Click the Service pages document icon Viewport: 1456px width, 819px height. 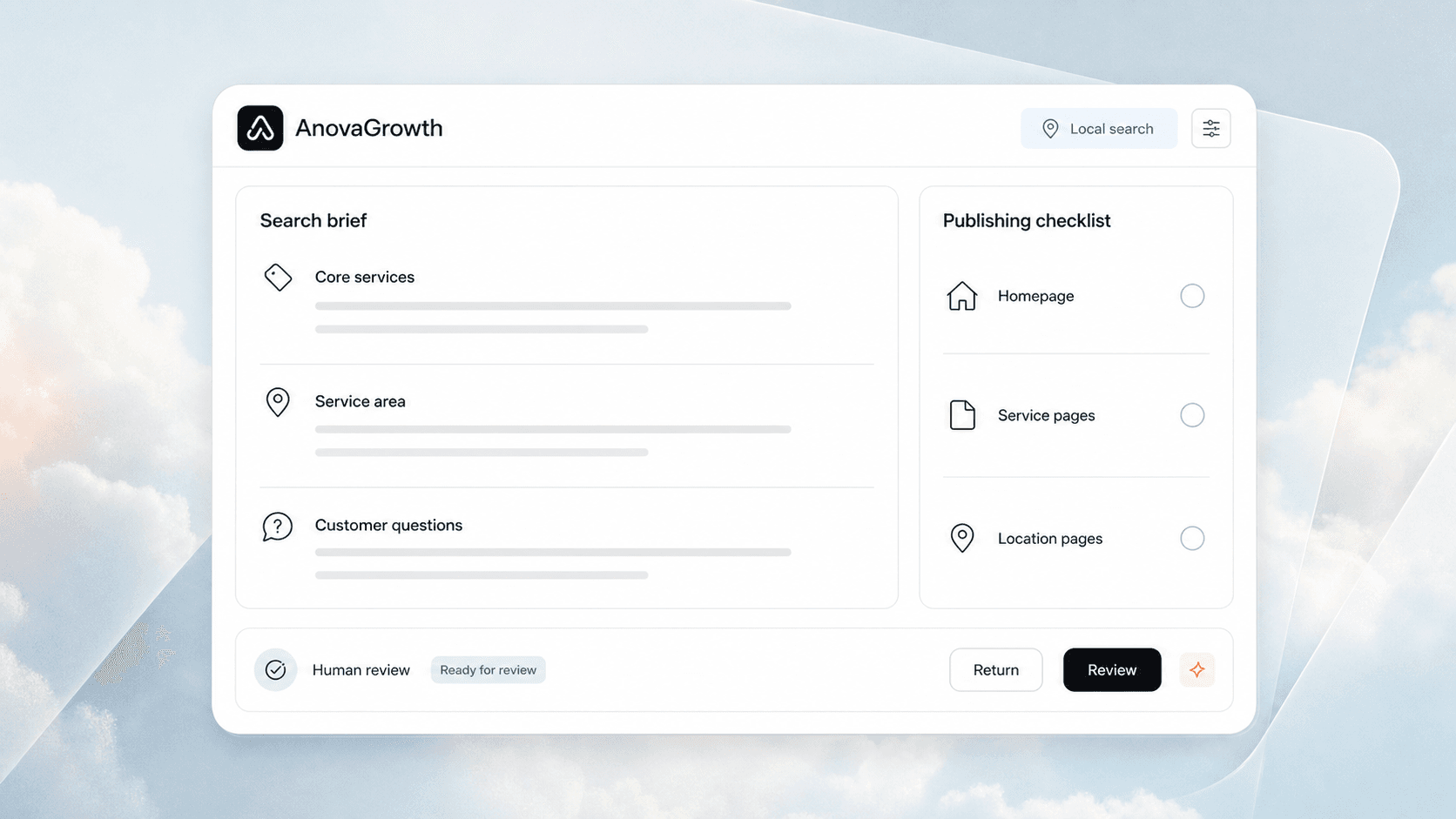point(962,415)
